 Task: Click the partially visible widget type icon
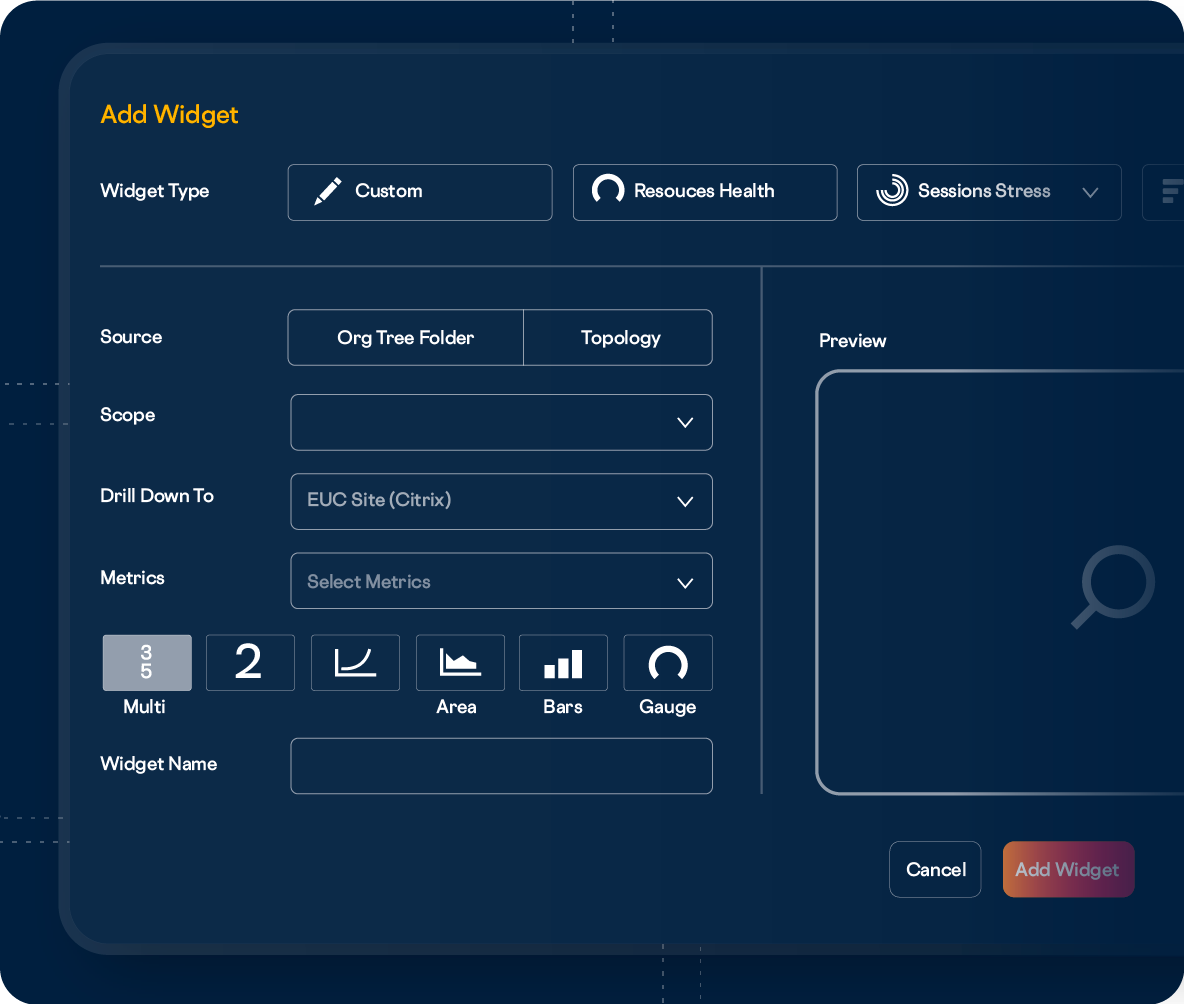(1168, 192)
